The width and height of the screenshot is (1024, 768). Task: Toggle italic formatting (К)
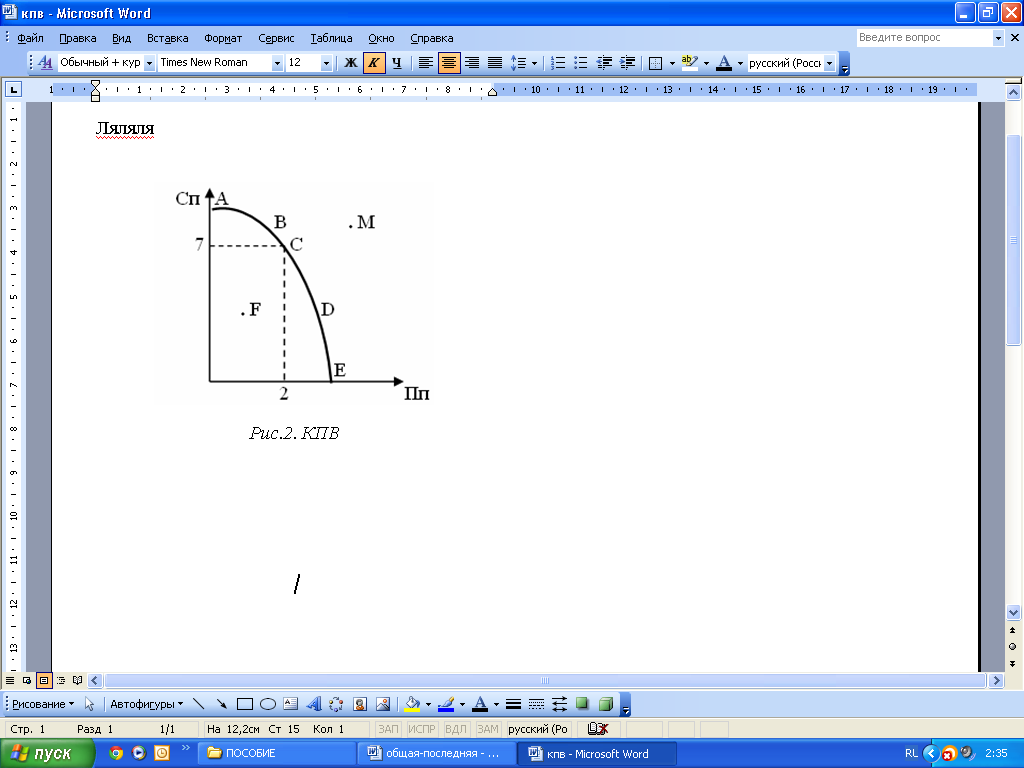click(x=374, y=63)
